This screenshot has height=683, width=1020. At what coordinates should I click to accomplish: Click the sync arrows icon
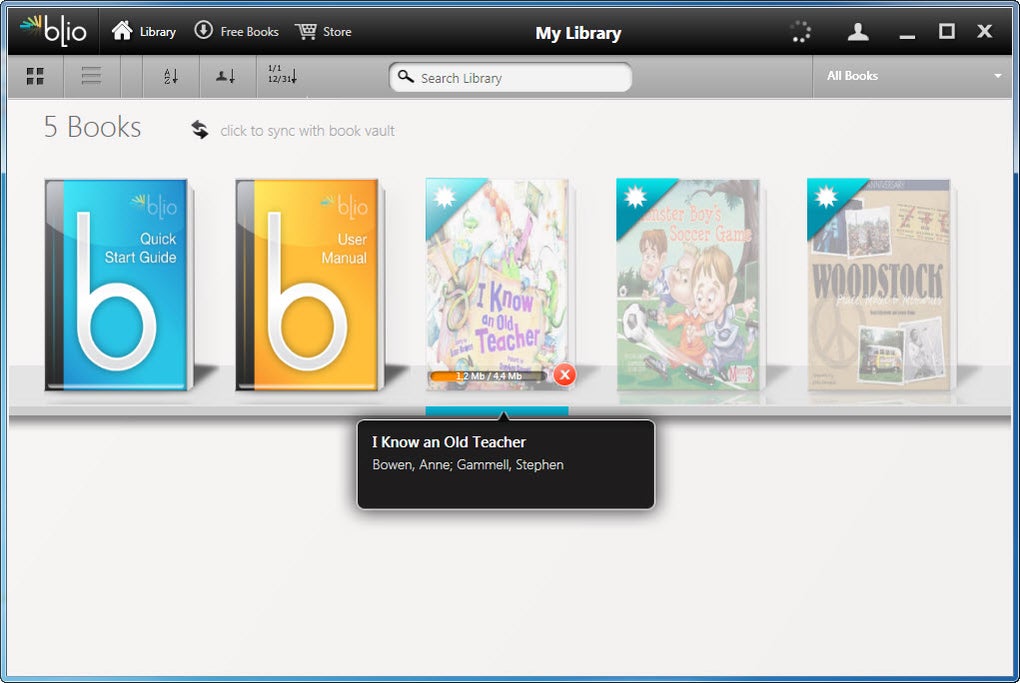pos(200,129)
